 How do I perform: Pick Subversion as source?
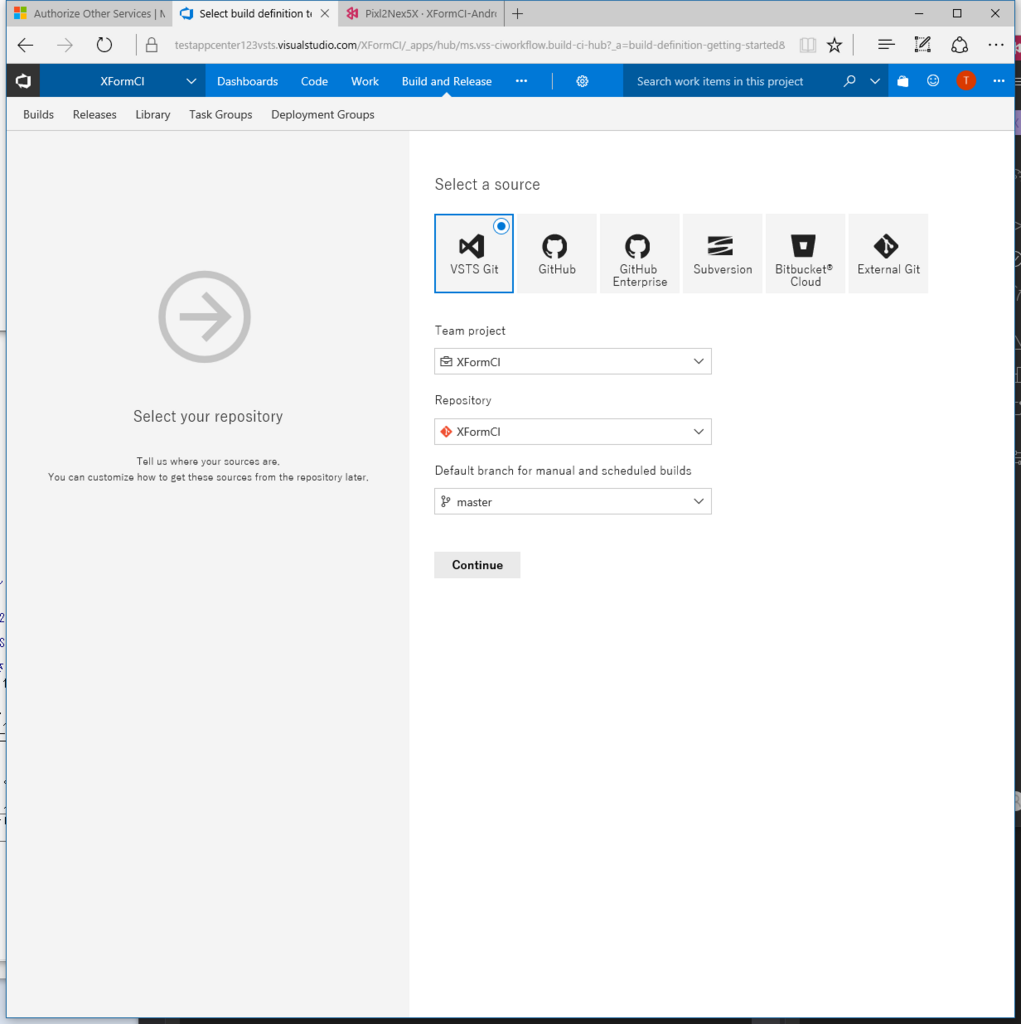[x=722, y=253]
